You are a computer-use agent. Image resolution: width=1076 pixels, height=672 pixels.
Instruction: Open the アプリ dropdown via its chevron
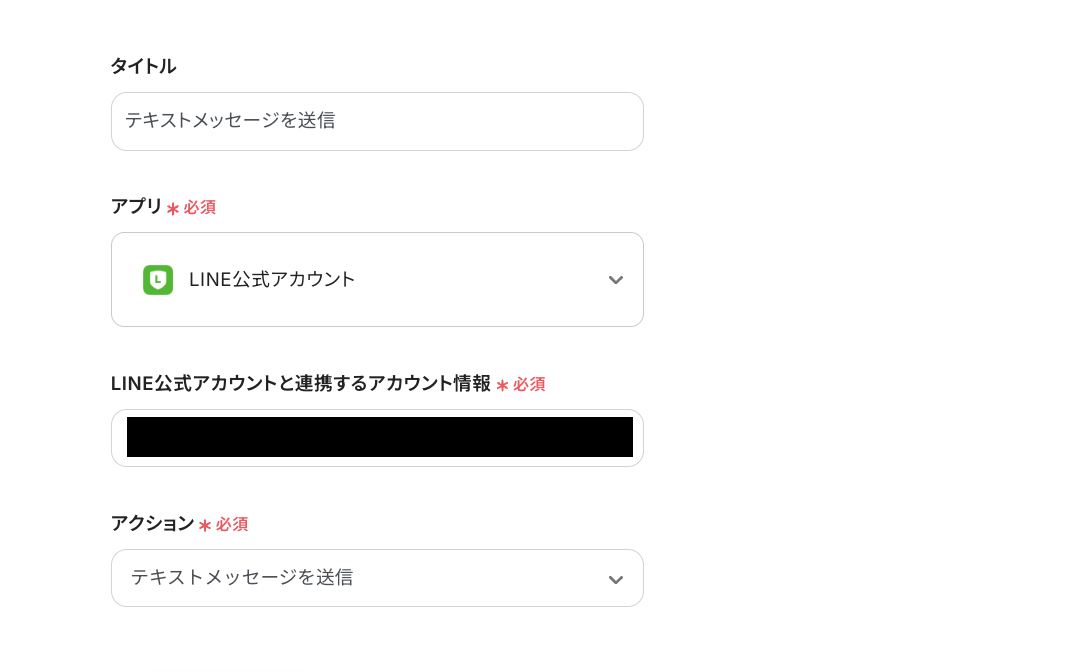coord(615,280)
